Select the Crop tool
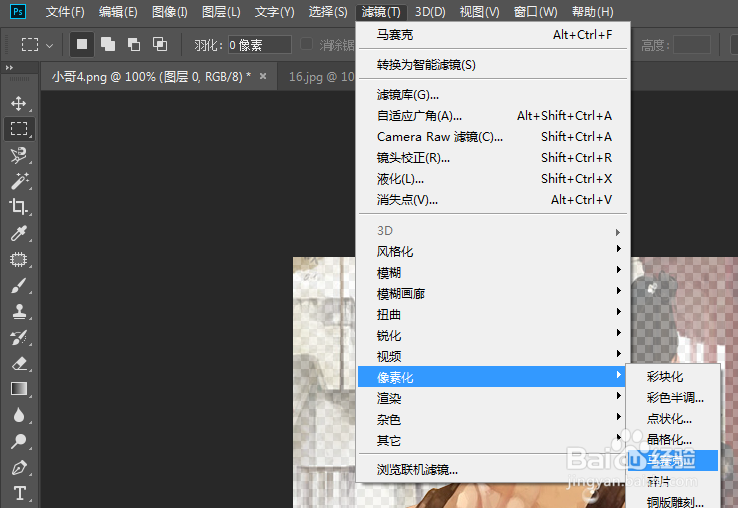Image resolution: width=738 pixels, height=508 pixels. tap(19, 207)
